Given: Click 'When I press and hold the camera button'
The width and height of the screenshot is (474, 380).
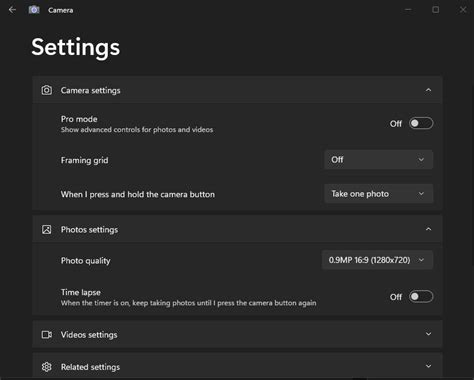Looking at the screenshot, I should click(x=138, y=195).
